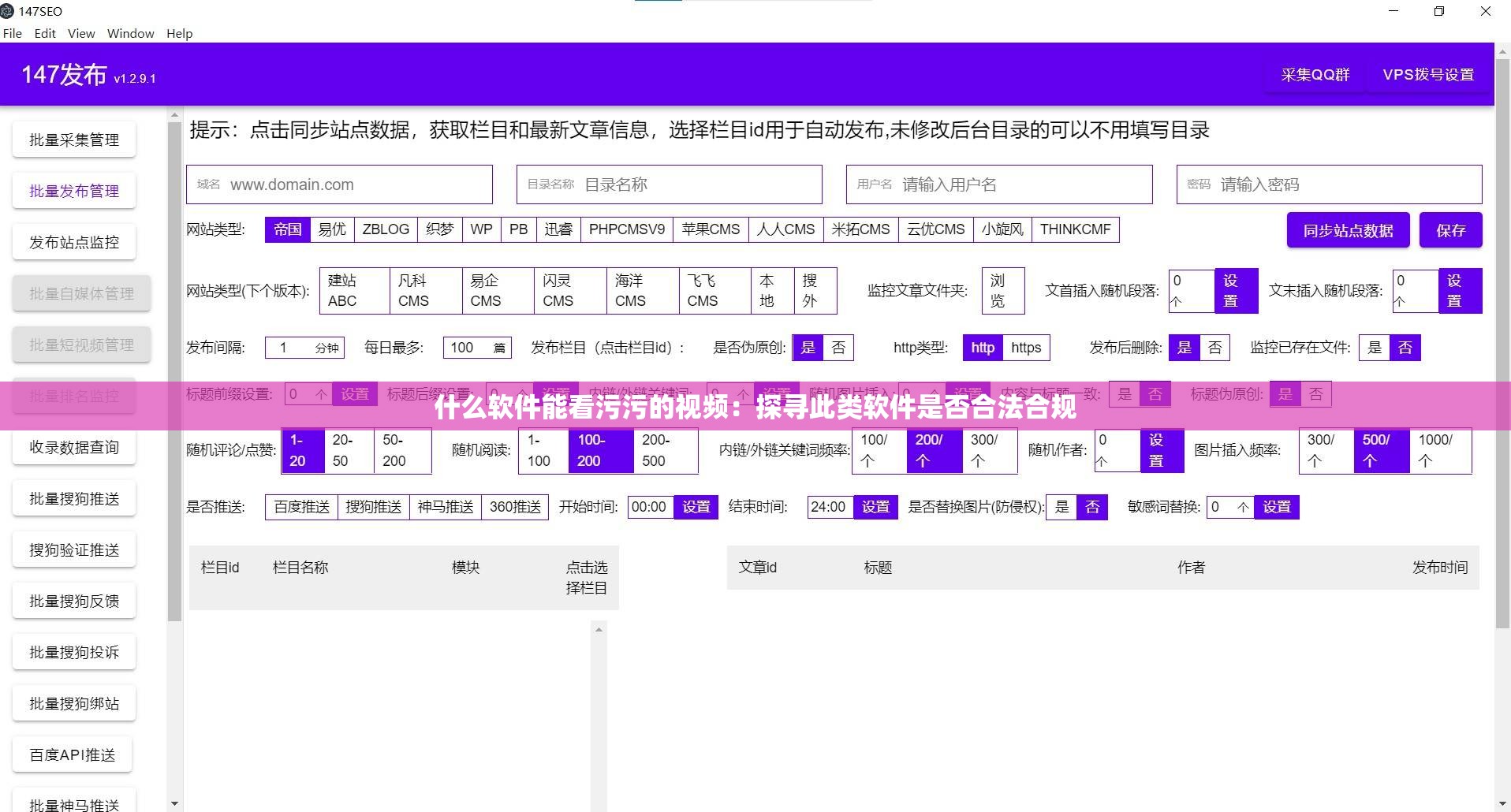Select WP as the website type
Image resolution: width=1511 pixels, height=812 pixels.
[x=481, y=229]
